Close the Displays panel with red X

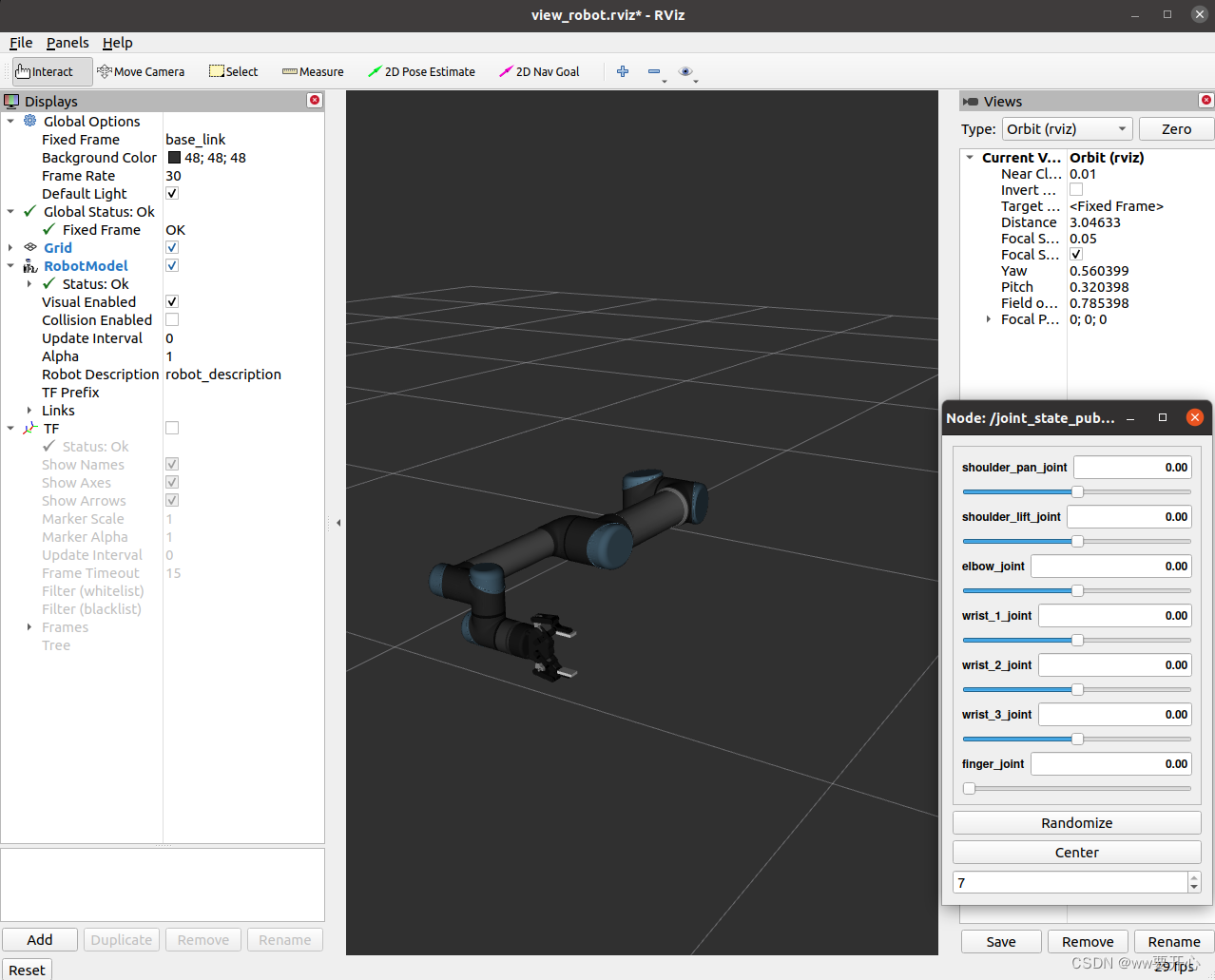coord(315,100)
